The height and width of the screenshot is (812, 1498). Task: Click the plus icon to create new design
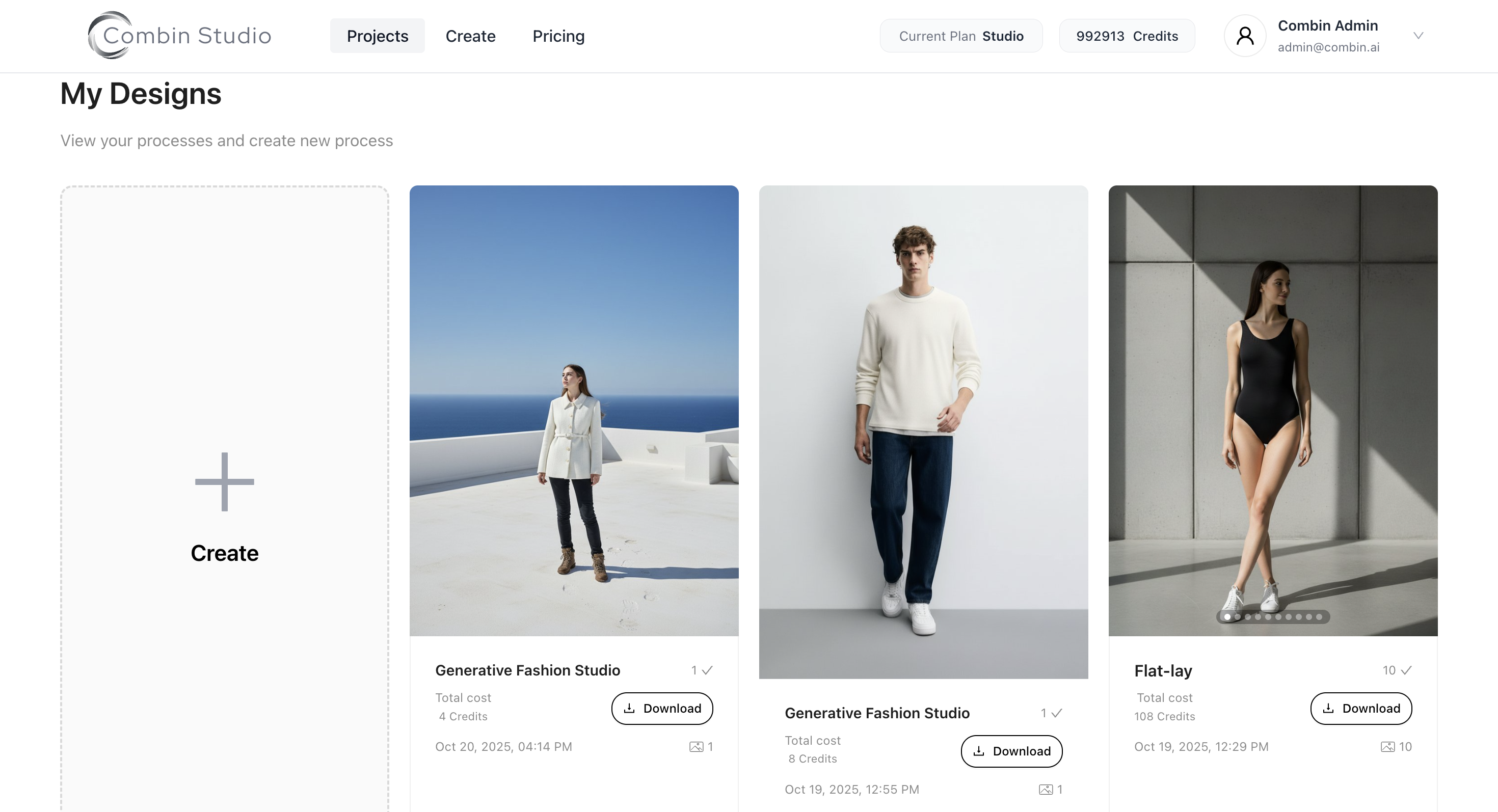[225, 482]
